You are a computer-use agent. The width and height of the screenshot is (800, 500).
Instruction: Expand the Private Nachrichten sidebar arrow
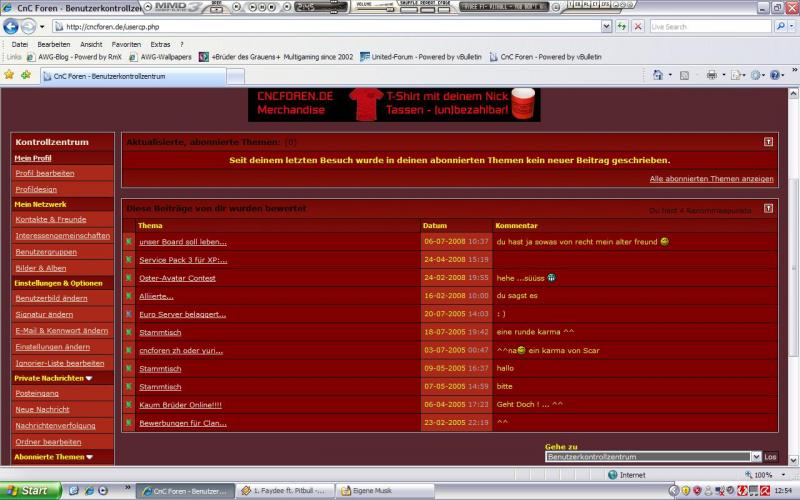pos(88,379)
